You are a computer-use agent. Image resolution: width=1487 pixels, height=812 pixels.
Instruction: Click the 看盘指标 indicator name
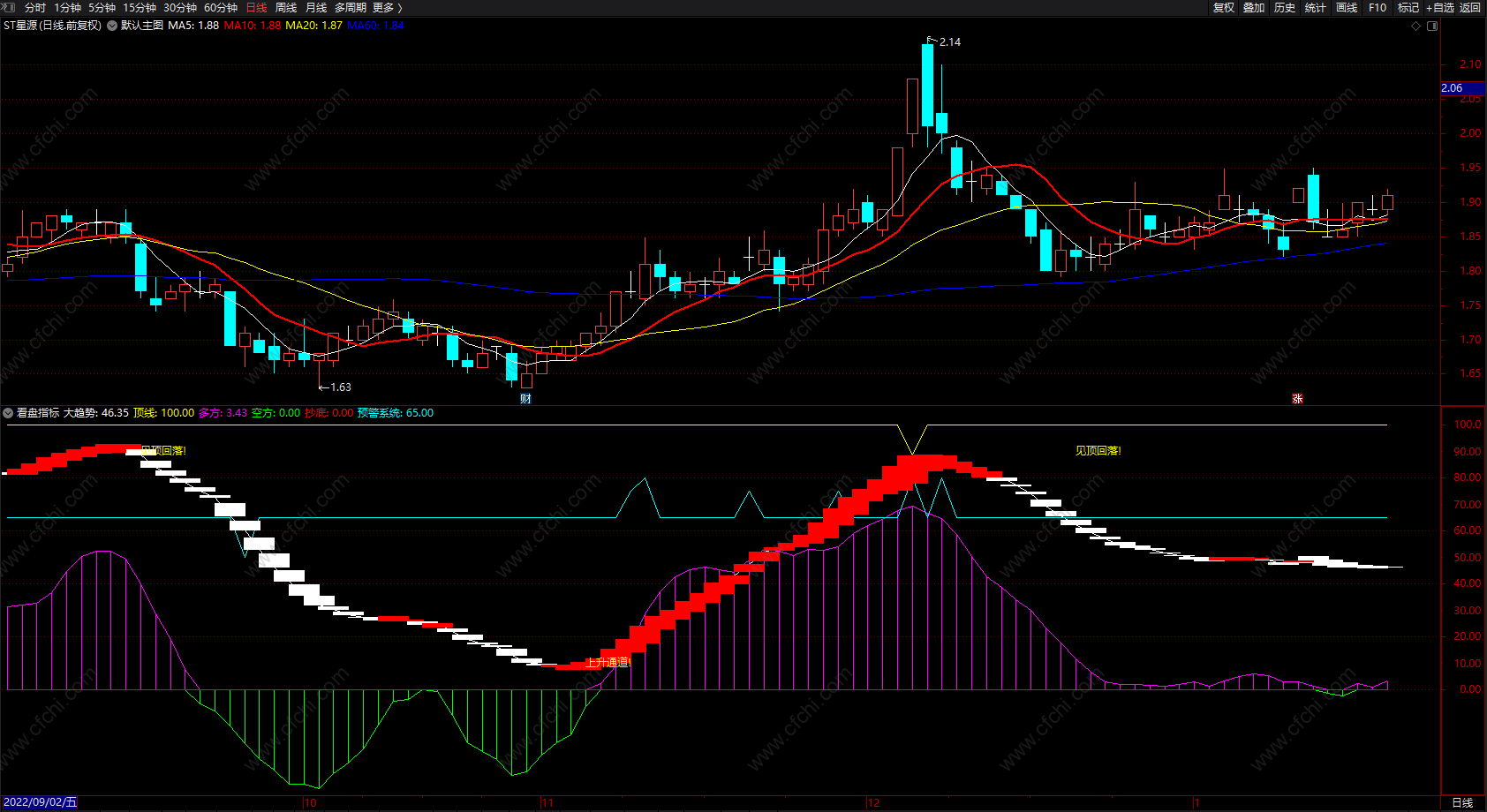[38, 413]
